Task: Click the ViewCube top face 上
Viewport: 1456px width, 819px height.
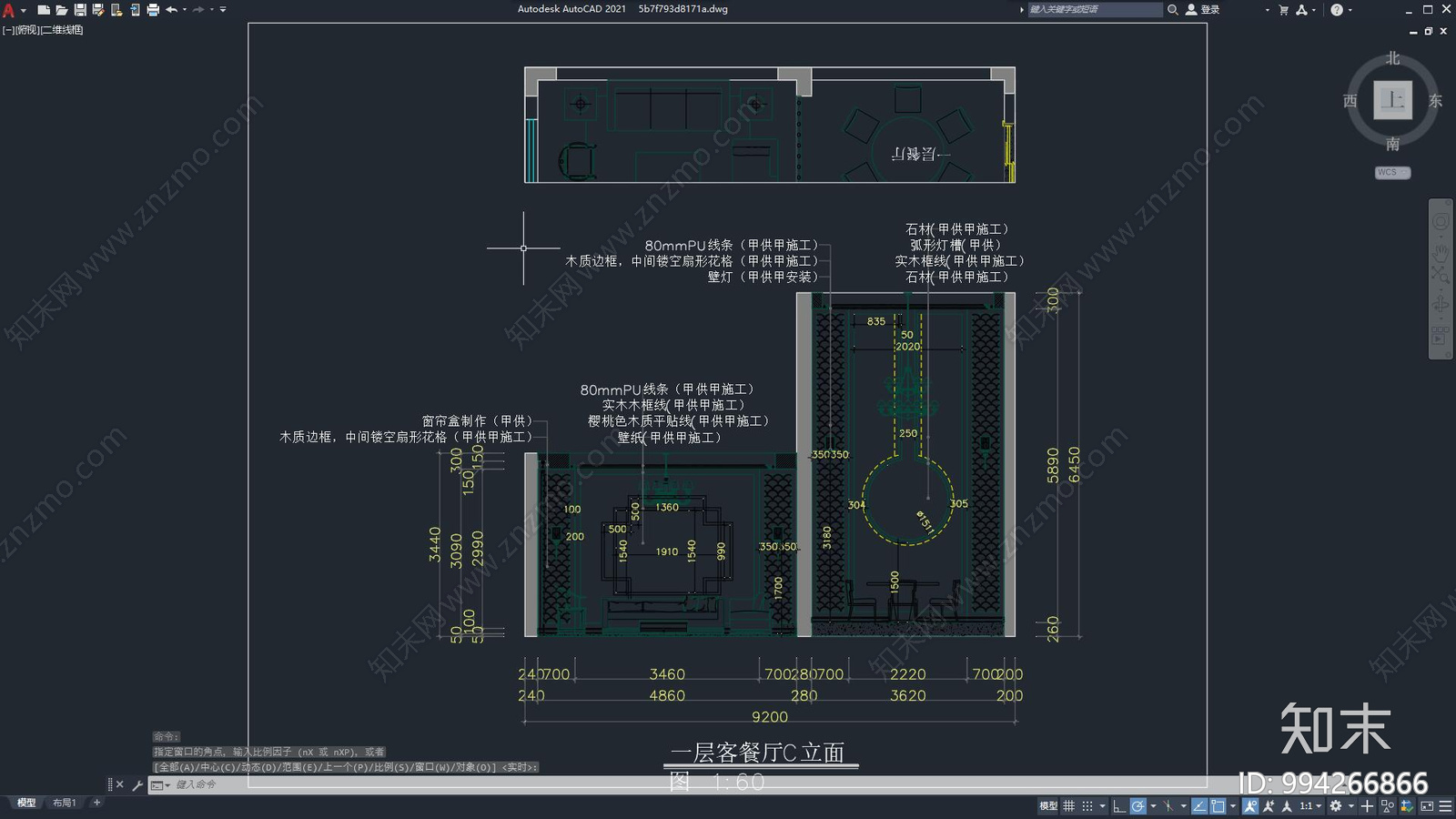Action: coord(1392,100)
